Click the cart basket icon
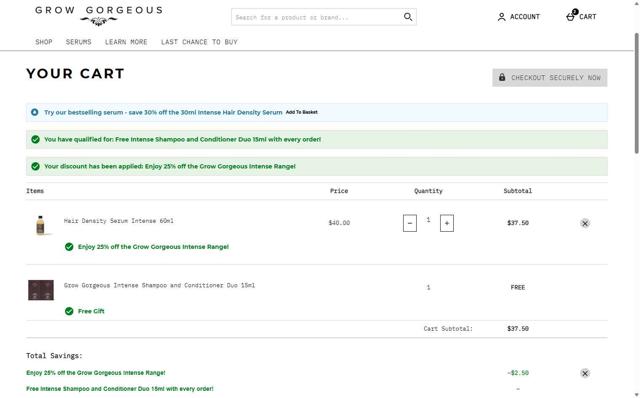Viewport: 640px width, 398px height. pyautogui.click(x=571, y=16)
